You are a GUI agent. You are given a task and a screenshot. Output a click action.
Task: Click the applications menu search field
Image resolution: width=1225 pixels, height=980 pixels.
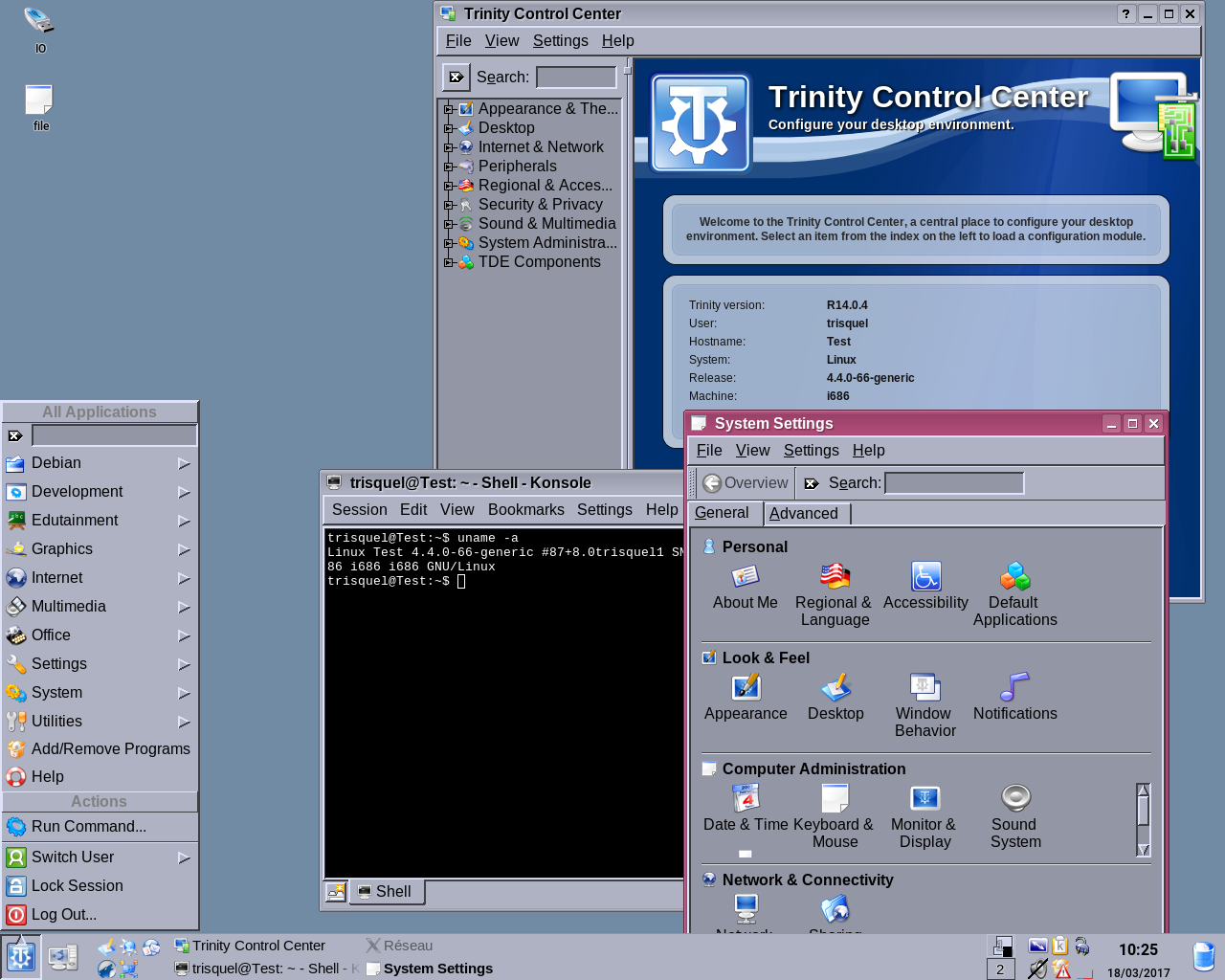coord(114,435)
